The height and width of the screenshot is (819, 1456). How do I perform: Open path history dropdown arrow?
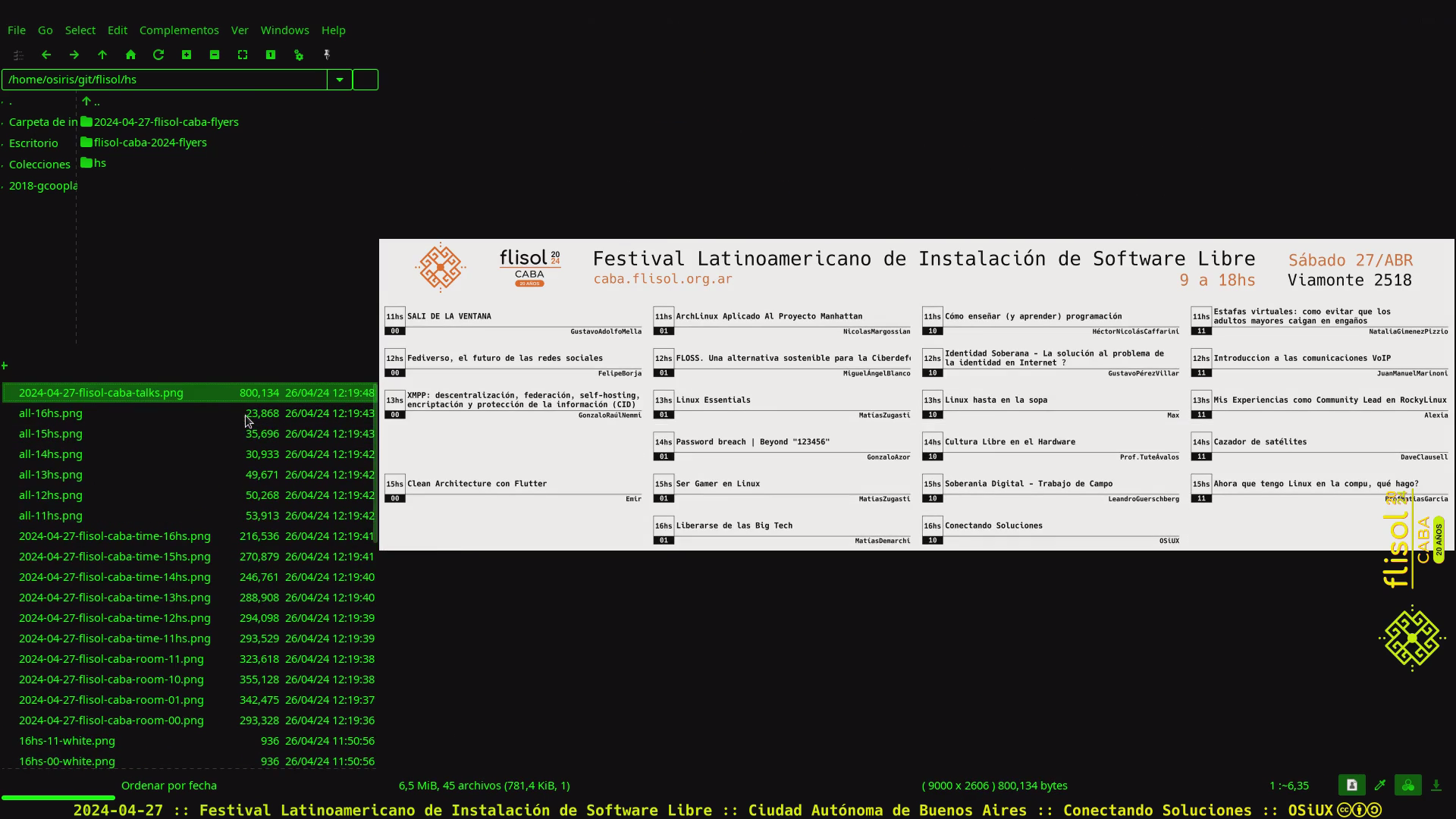pyautogui.click(x=340, y=80)
